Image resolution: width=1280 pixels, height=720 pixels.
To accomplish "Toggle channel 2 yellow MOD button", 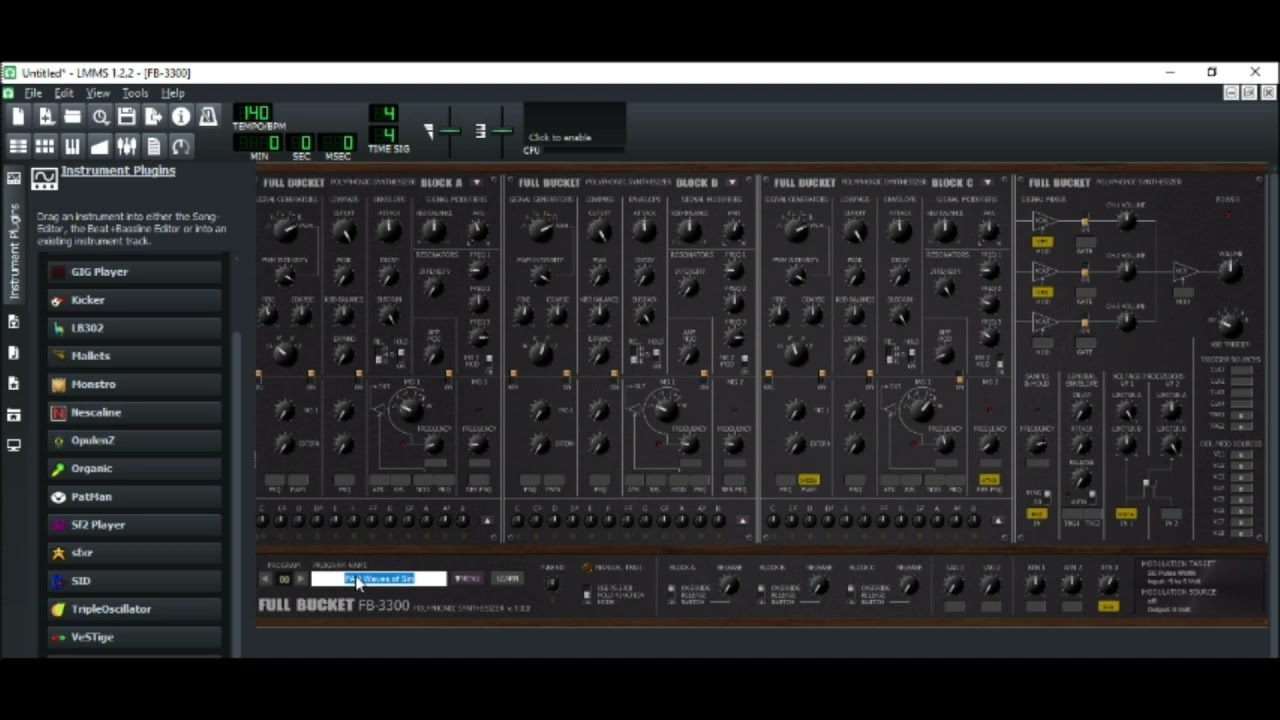I will [1042, 292].
